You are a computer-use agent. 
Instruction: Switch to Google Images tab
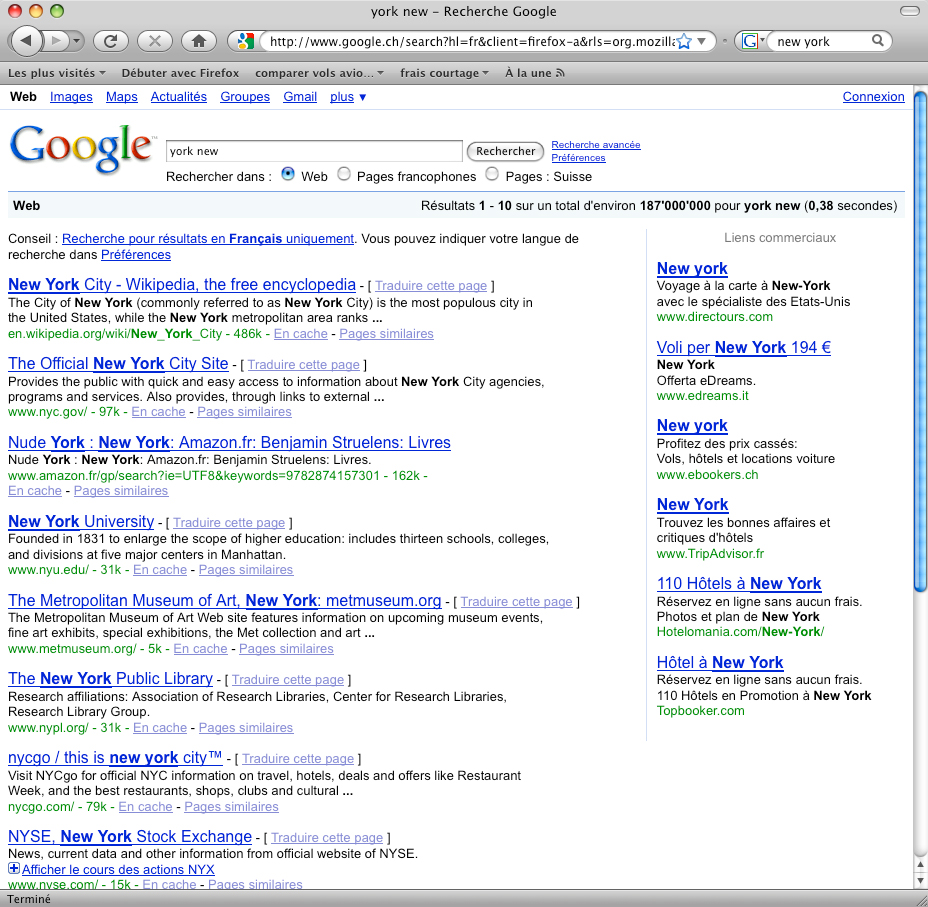pos(71,96)
